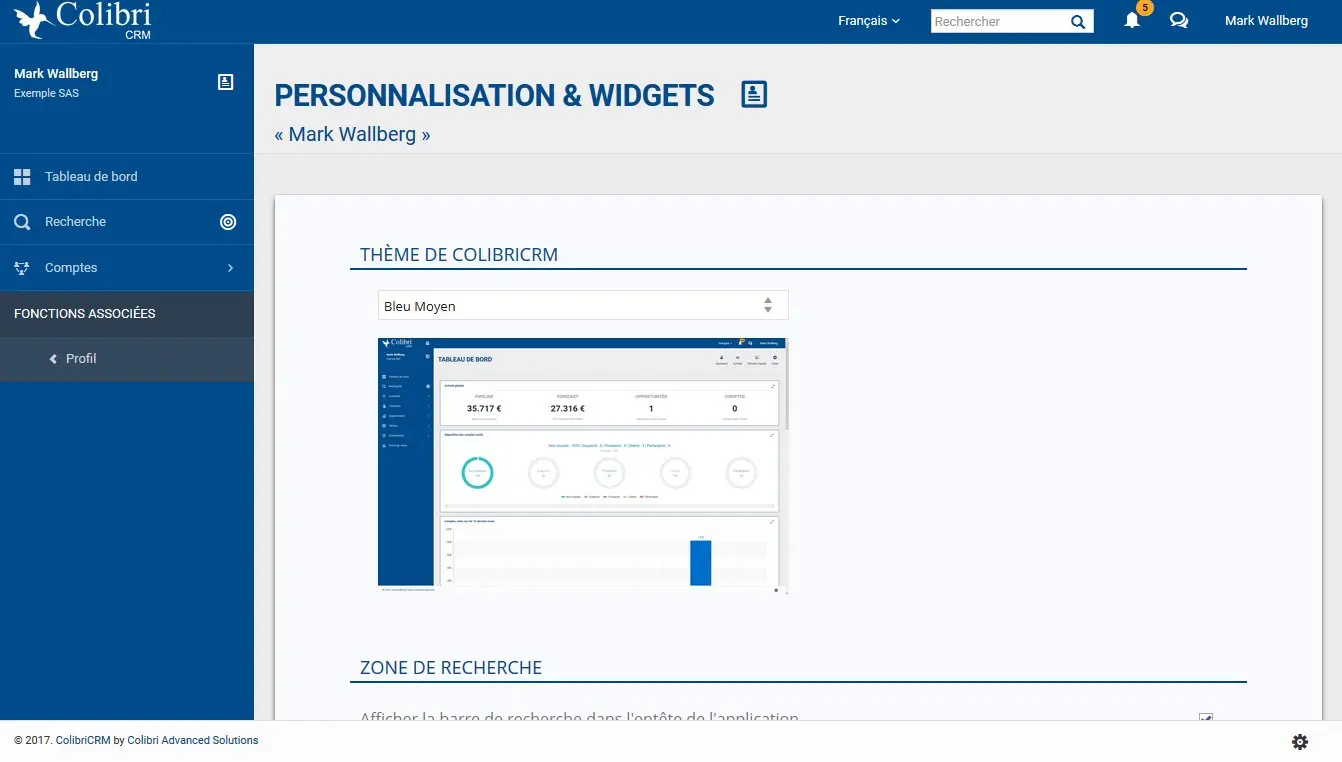Click the profile card icon beside sidebar user name
Viewport: 1342px width, 762px height.
[x=226, y=82]
